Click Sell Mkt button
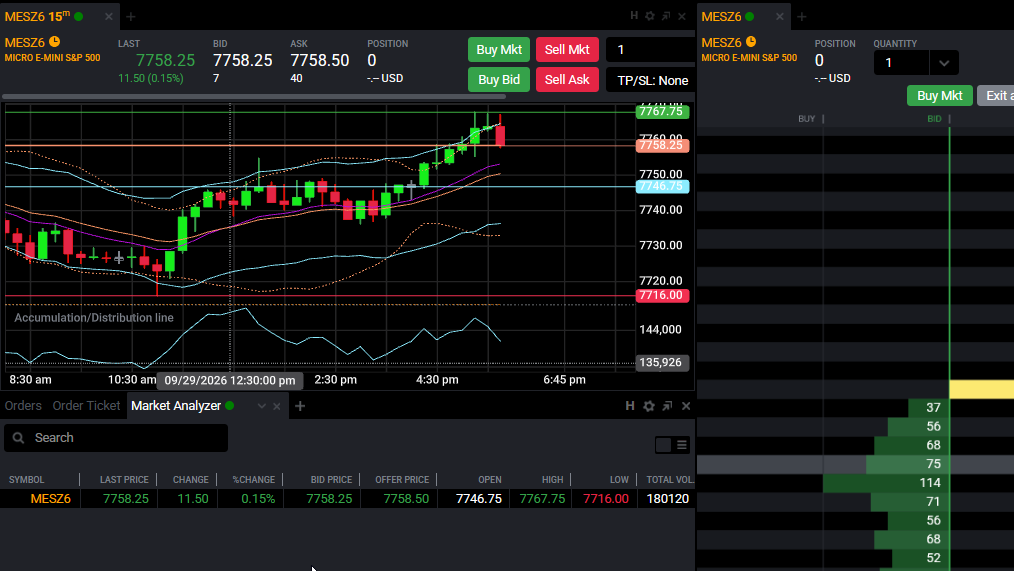 [x=567, y=50]
